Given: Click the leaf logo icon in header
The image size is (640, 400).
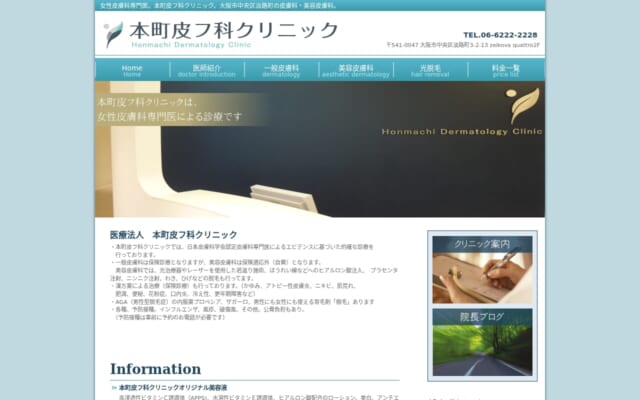Looking at the screenshot, I should pos(113,34).
